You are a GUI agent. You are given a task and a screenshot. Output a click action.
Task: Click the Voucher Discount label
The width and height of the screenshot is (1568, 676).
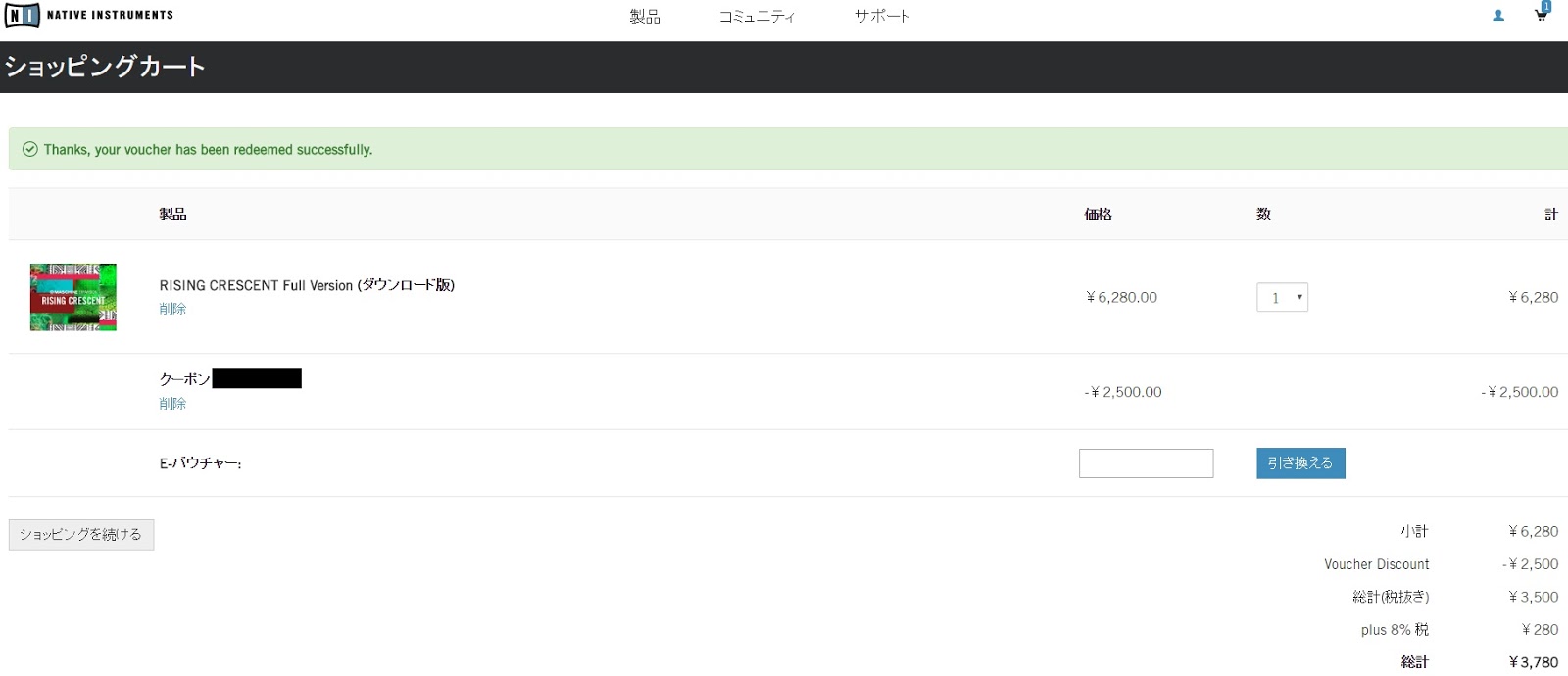pyautogui.click(x=1376, y=565)
